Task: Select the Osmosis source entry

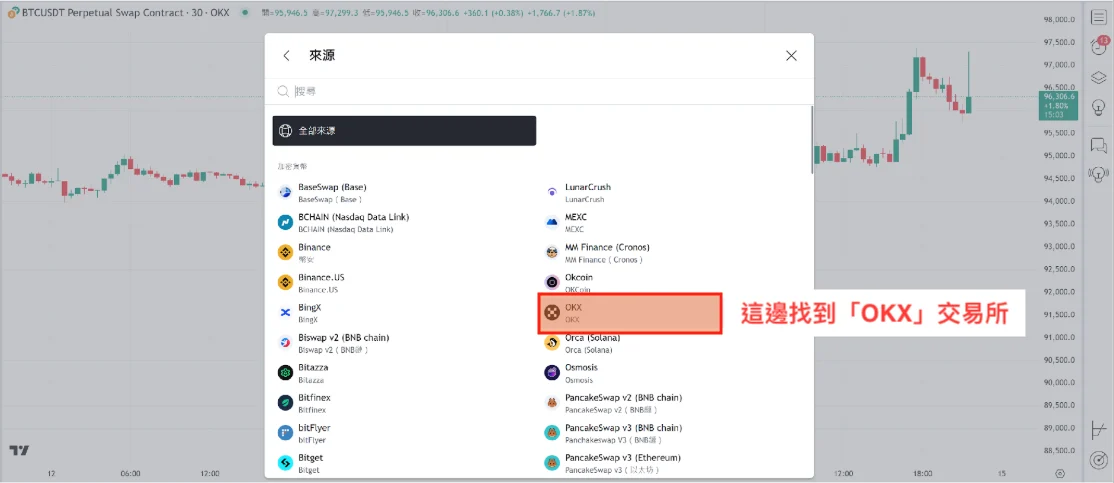Action: (671, 374)
